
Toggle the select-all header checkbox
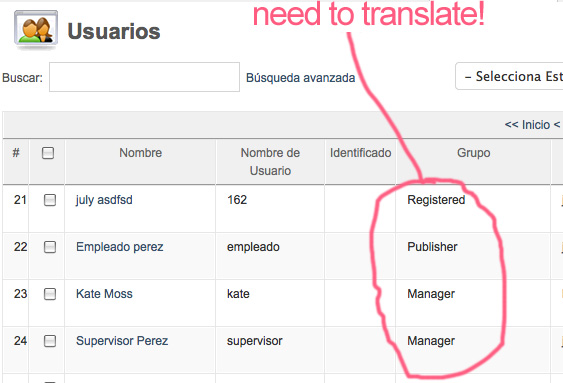click(48, 153)
